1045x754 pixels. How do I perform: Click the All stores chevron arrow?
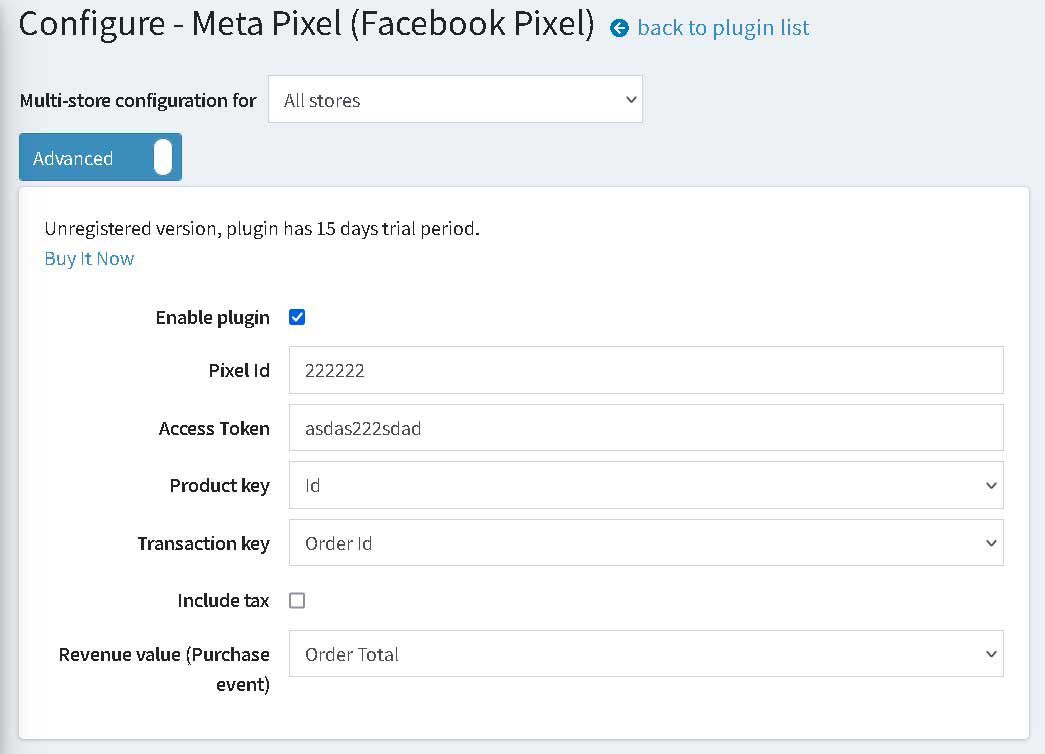click(630, 99)
